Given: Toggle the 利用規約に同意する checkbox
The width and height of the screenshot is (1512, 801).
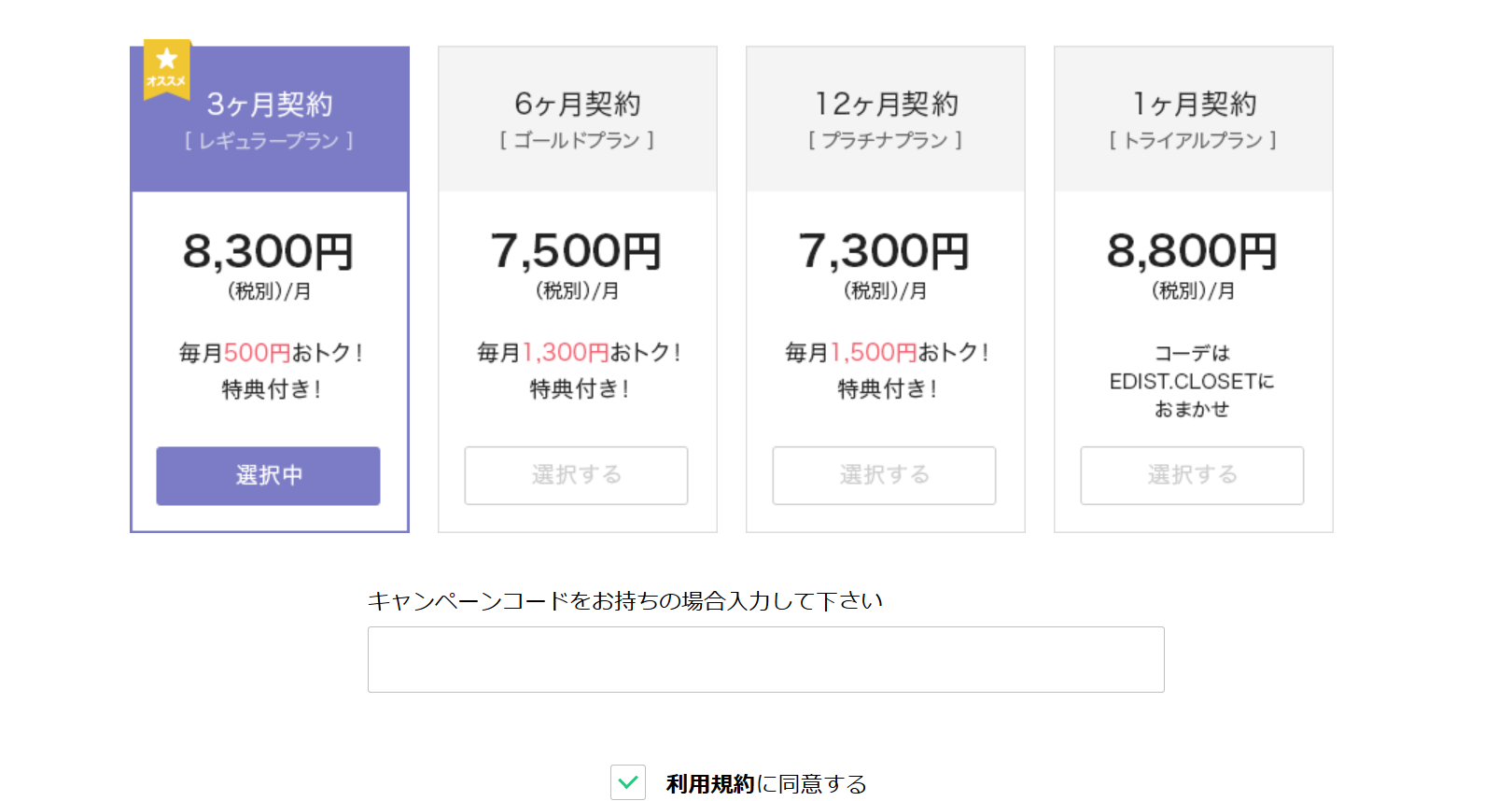Looking at the screenshot, I should point(628,782).
